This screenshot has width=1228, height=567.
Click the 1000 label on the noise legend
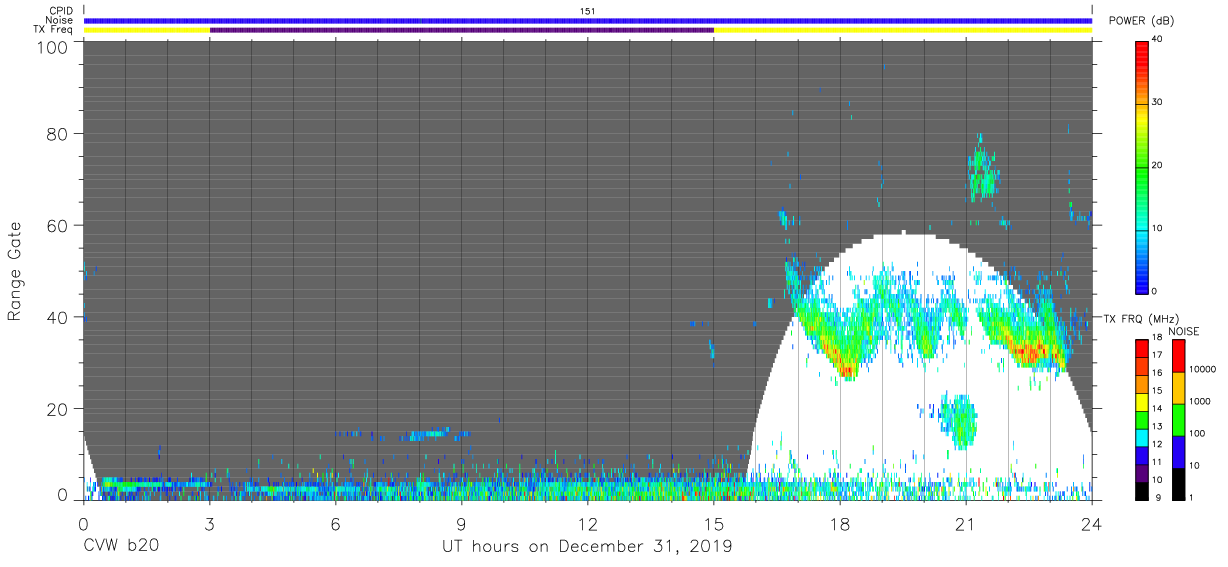tap(1201, 401)
